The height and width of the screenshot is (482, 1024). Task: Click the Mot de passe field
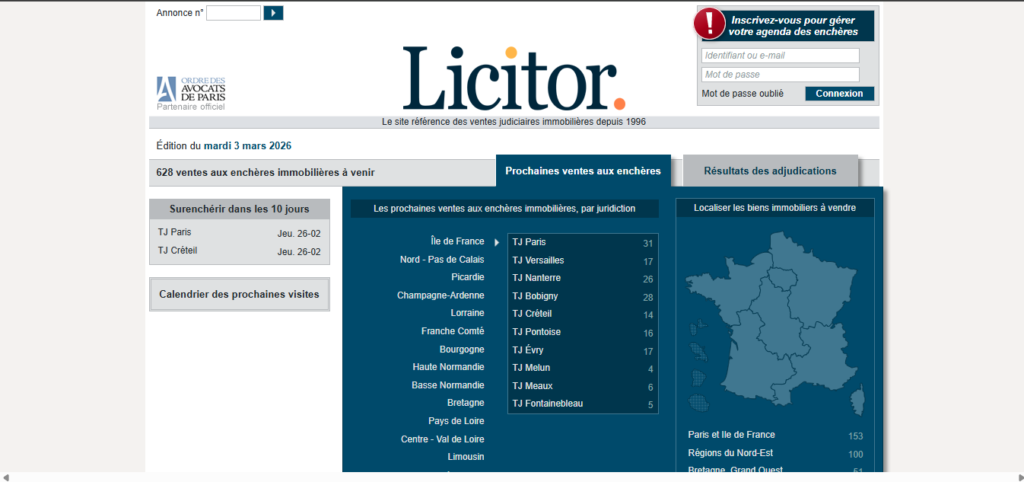(x=780, y=74)
